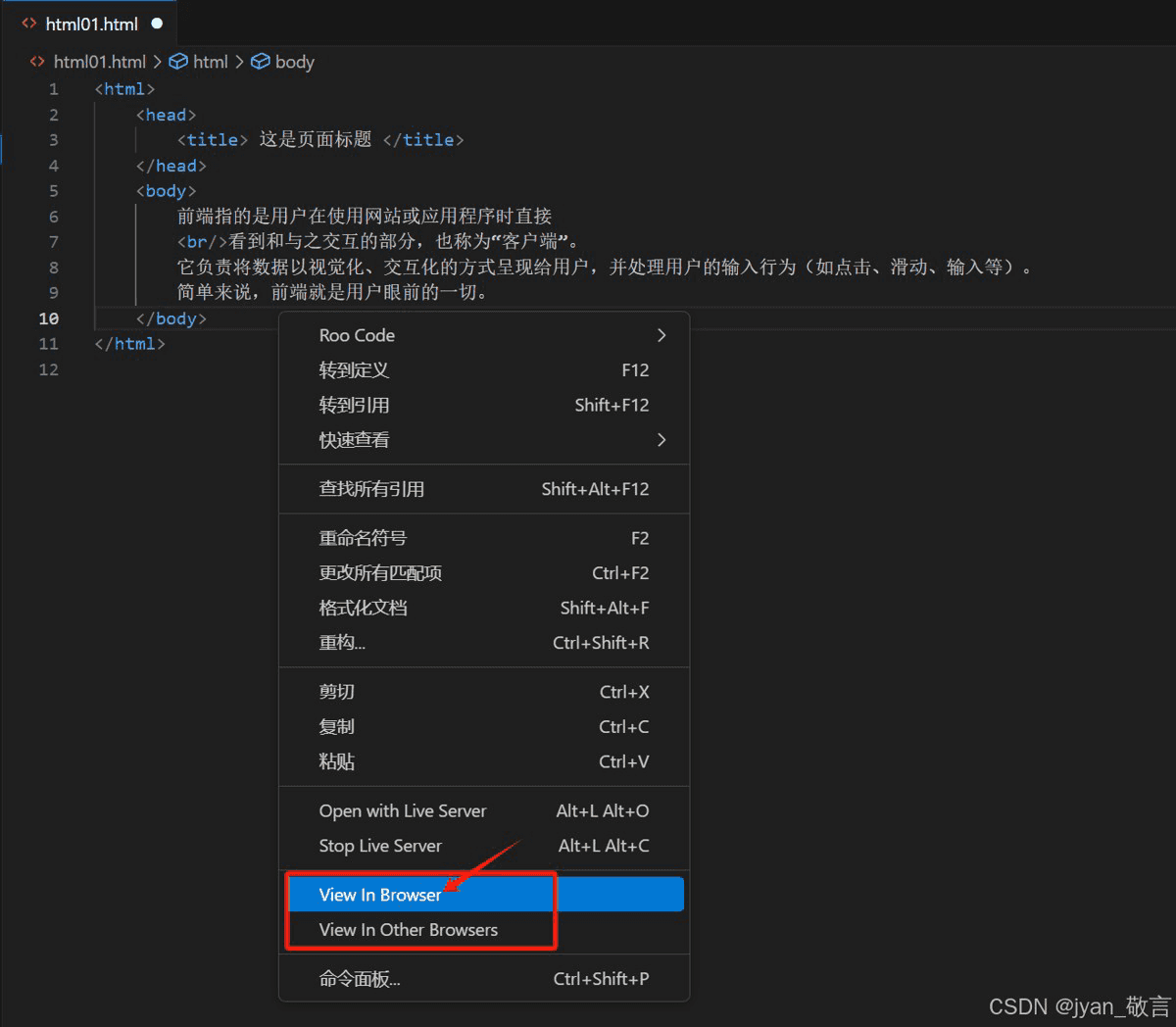Click the html symbol icon in breadcrumb
This screenshot has height=1027, width=1176.
178,62
